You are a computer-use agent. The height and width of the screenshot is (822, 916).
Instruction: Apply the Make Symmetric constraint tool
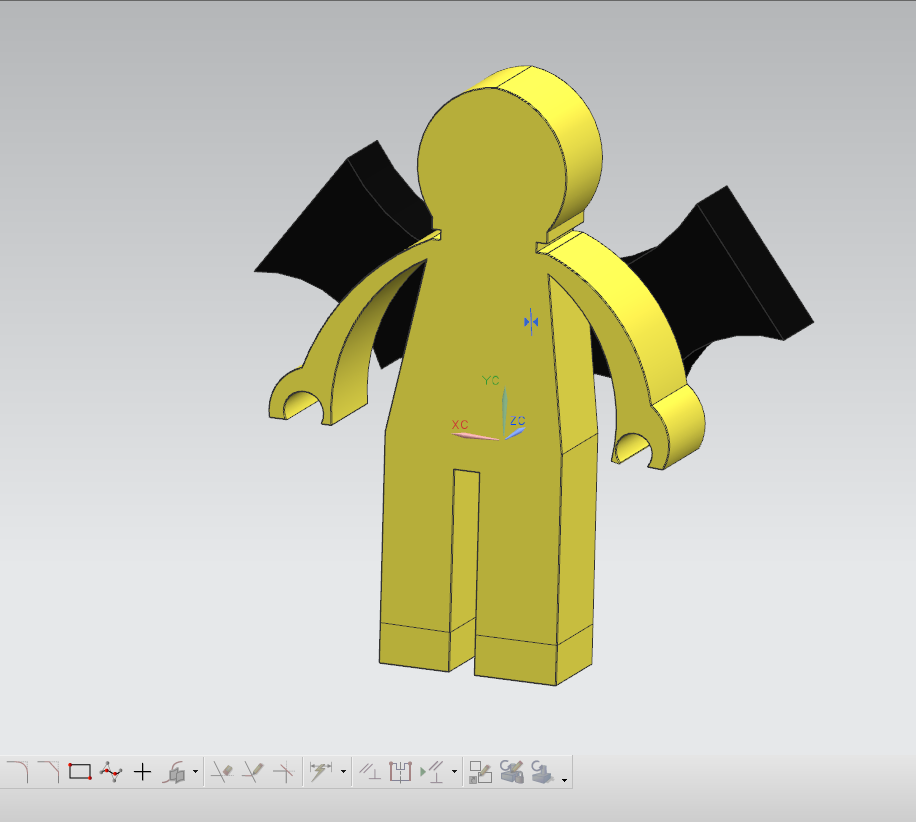pyautogui.click(x=401, y=772)
